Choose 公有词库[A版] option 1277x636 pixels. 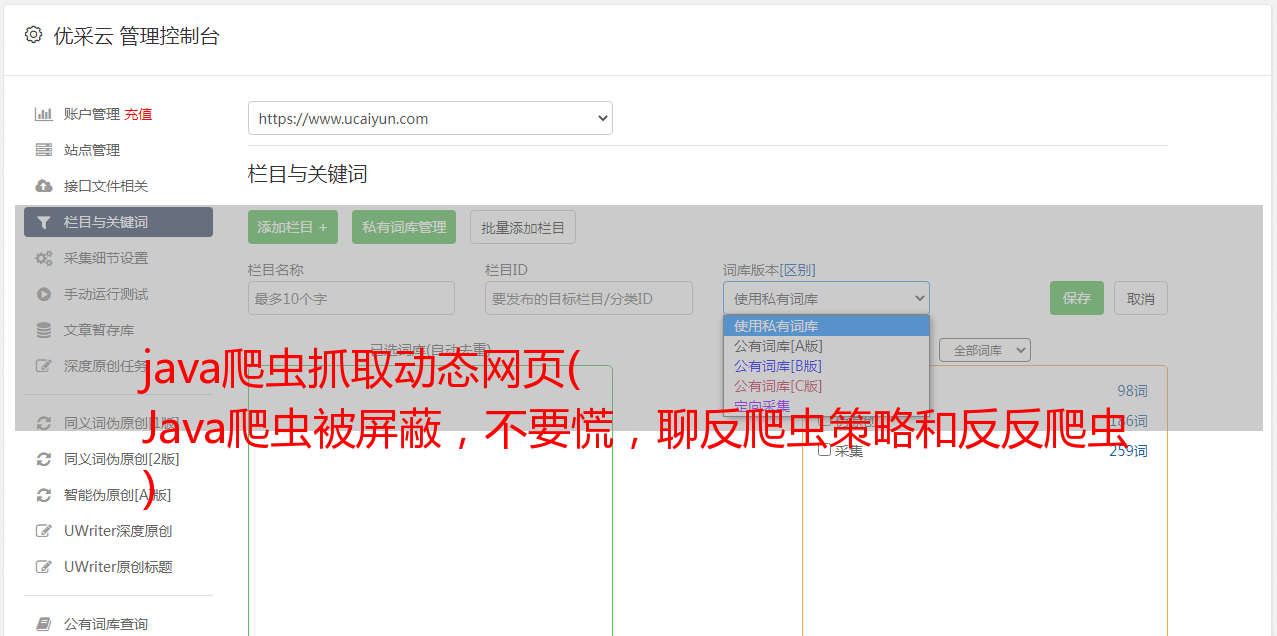click(826, 346)
